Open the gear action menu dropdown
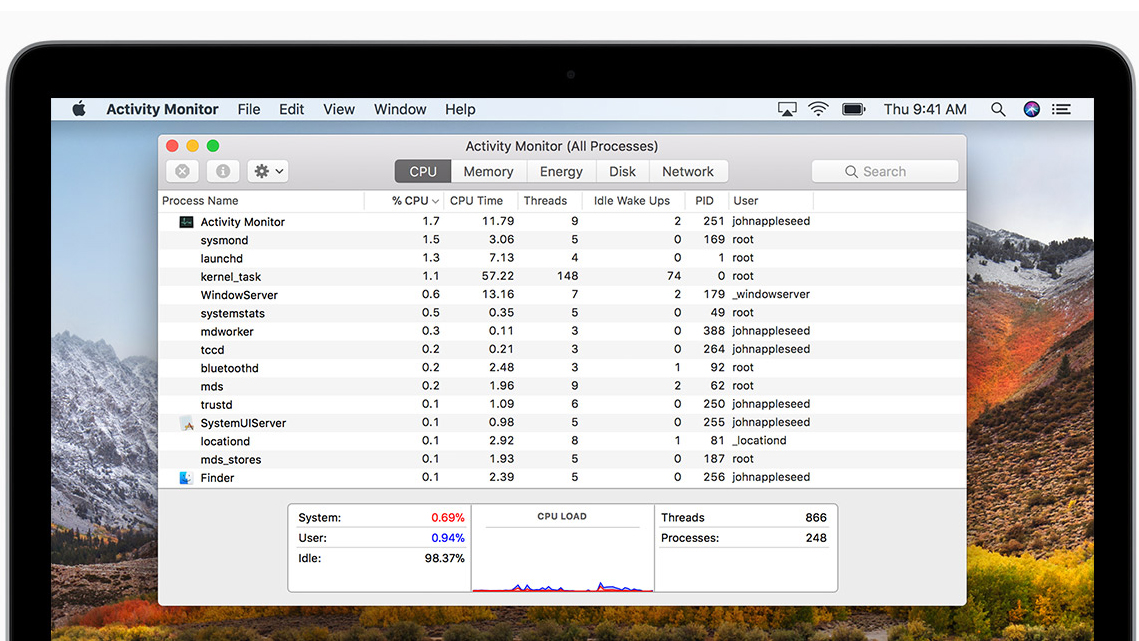 coord(268,172)
